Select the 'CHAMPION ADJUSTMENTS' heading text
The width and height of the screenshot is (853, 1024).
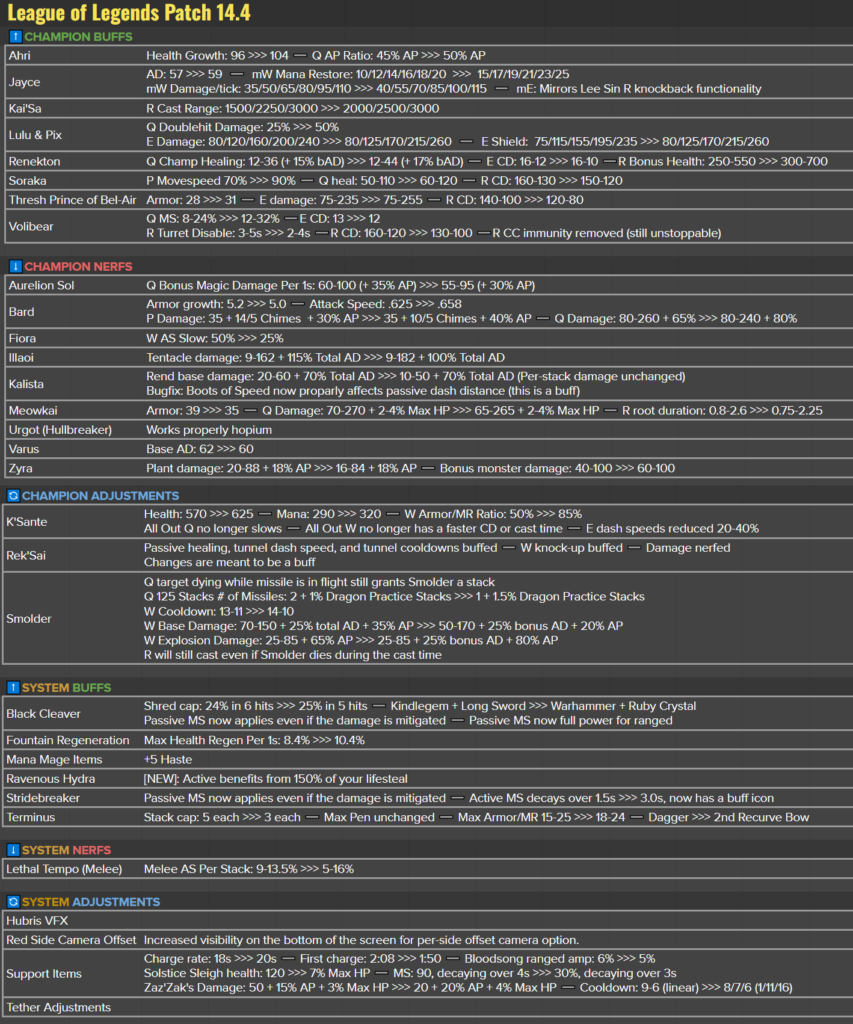[x=101, y=496]
